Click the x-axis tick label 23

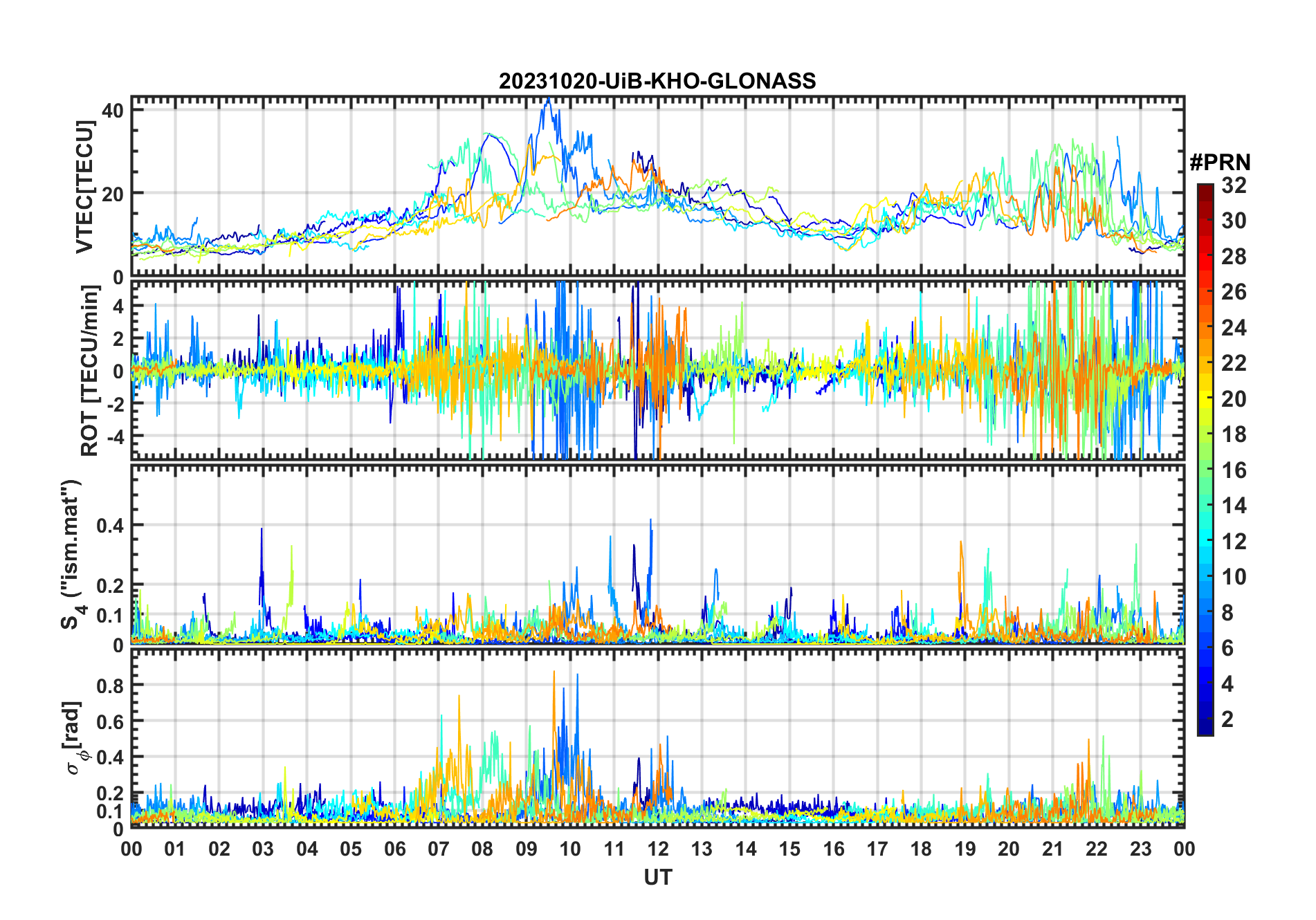coord(1140,849)
